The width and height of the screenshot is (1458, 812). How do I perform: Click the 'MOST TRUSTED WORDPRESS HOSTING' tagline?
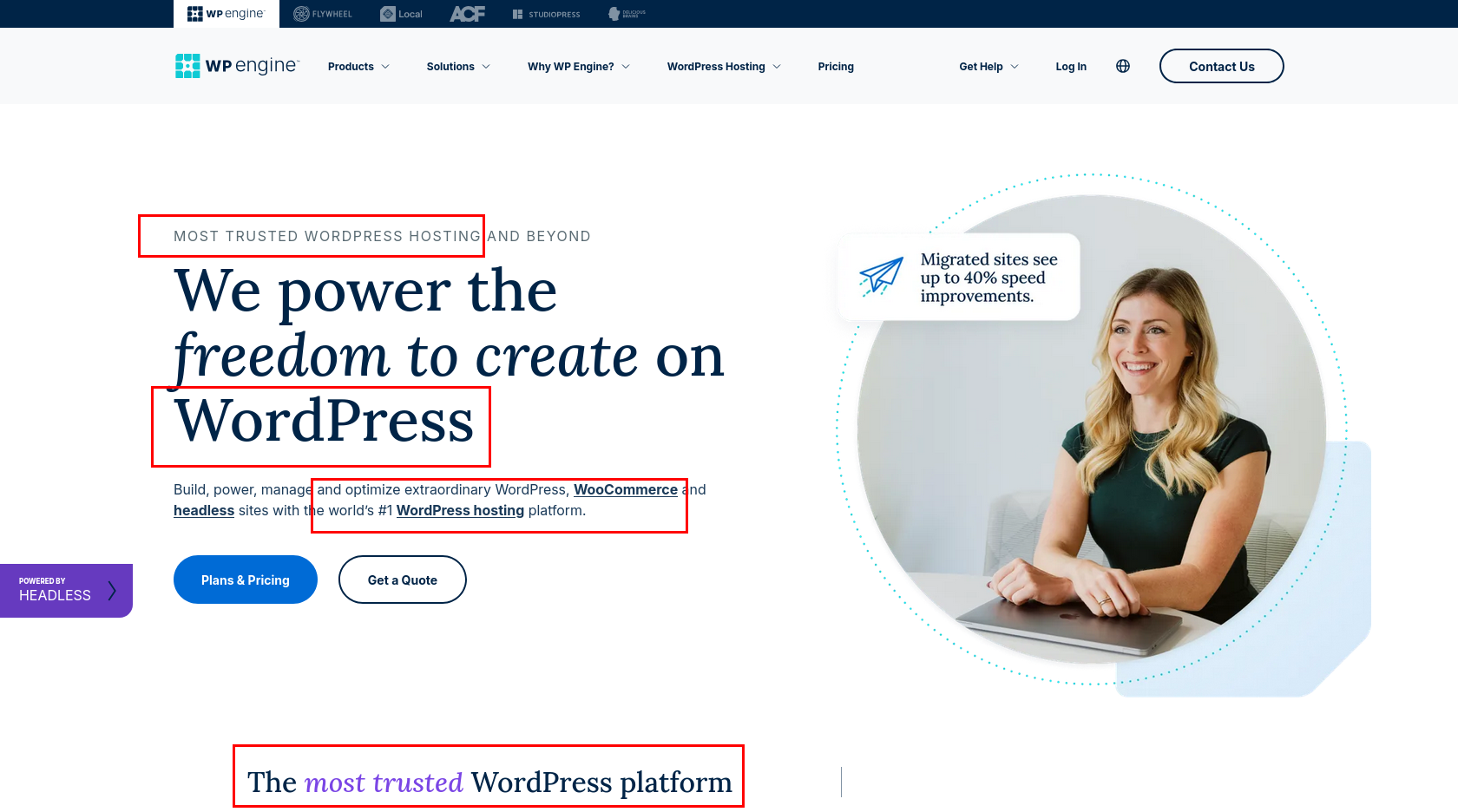[x=327, y=236]
